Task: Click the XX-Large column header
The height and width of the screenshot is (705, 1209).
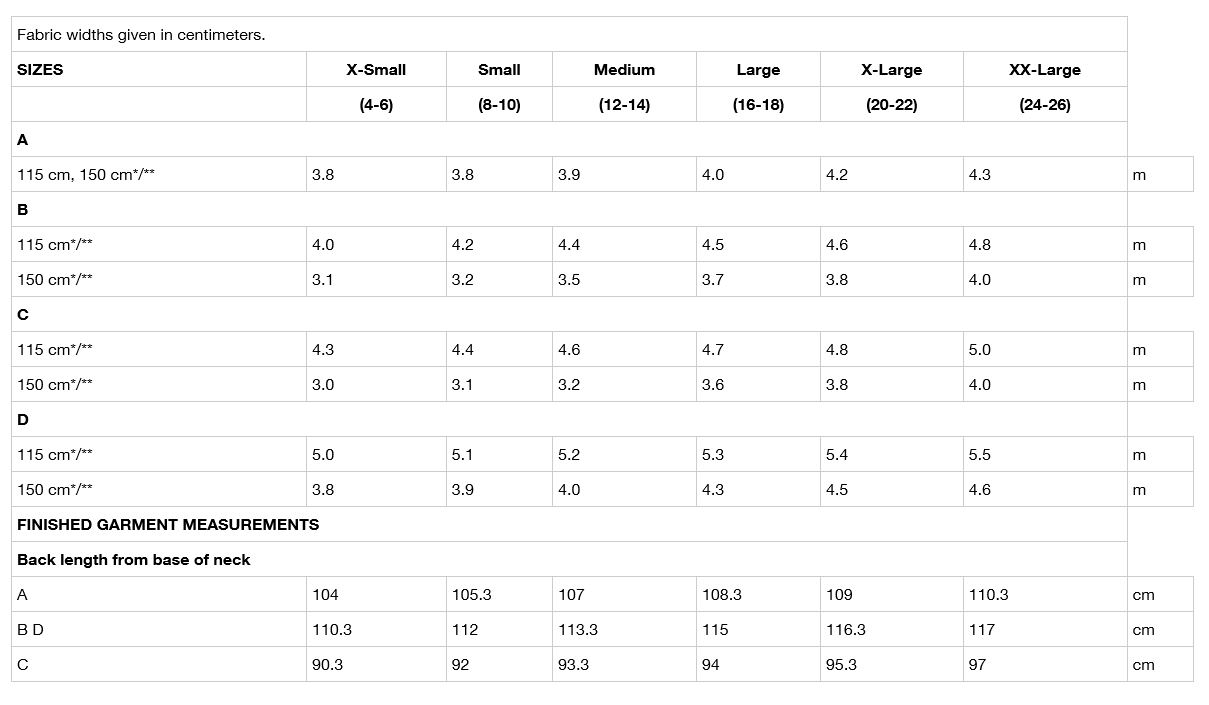Action: pyautogui.click(x=1044, y=70)
